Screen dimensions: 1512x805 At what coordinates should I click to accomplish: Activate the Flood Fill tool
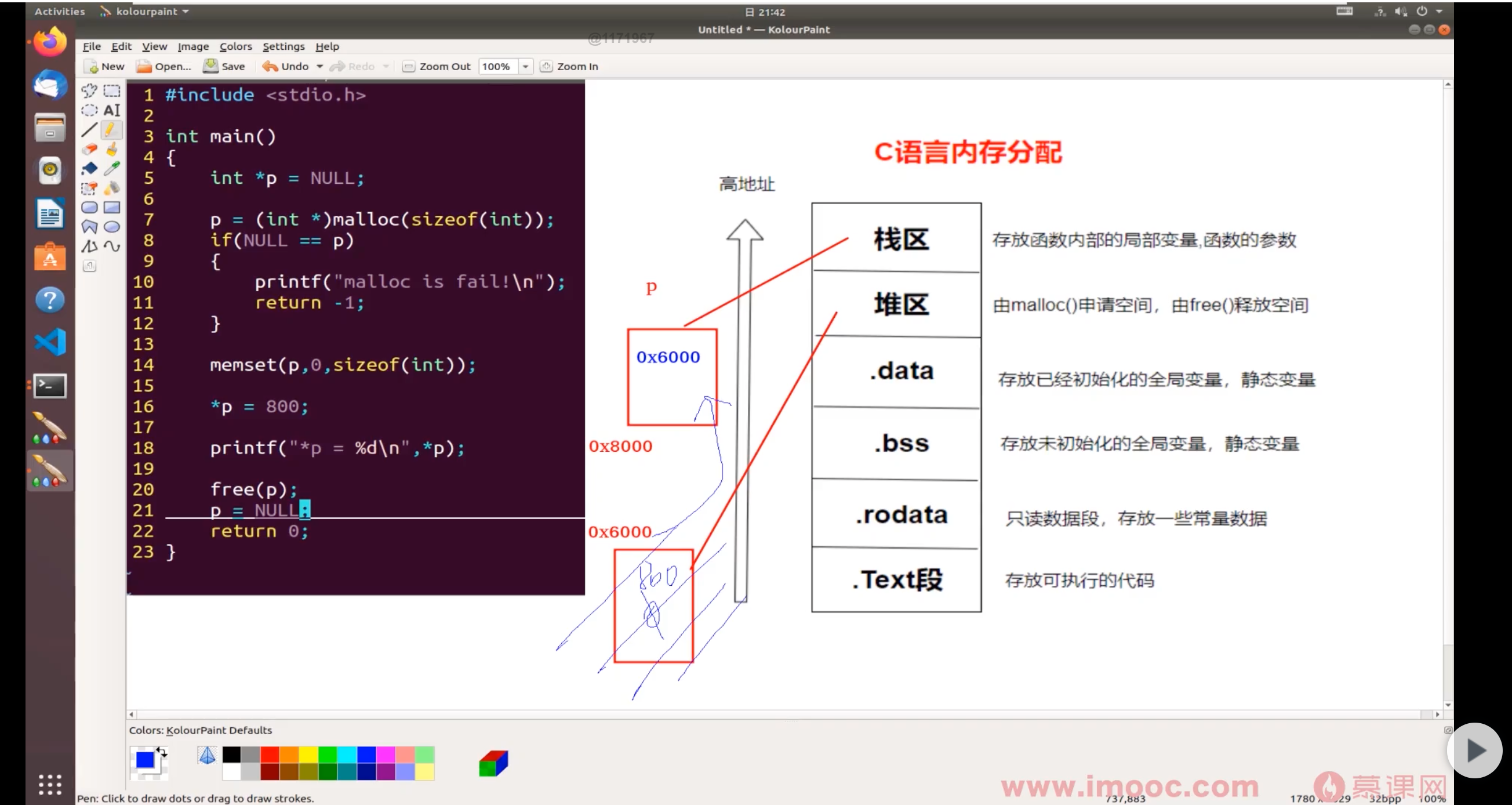click(x=89, y=169)
